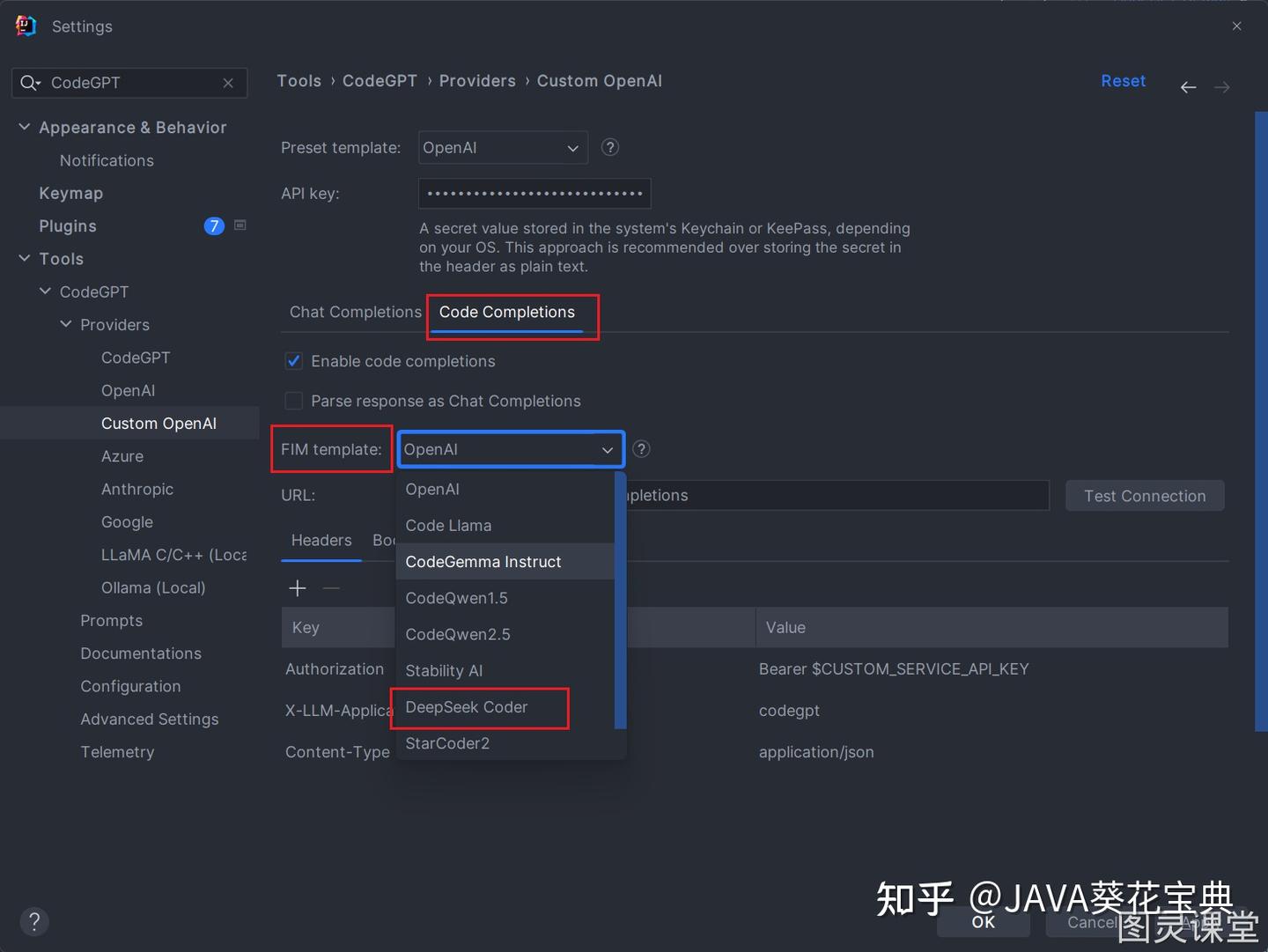Click the search magnifier icon in settings
This screenshot has height=952, width=1268.
pyautogui.click(x=30, y=83)
